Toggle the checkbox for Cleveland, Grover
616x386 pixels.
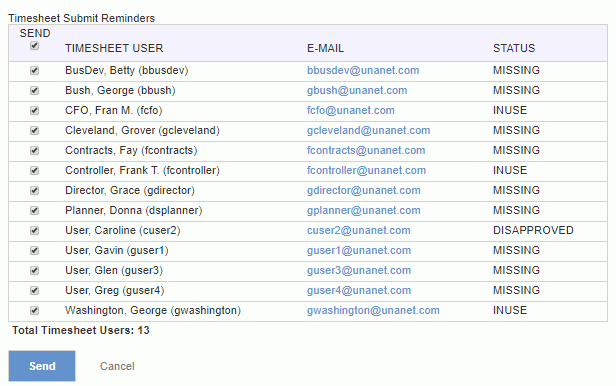pos(35,131)
